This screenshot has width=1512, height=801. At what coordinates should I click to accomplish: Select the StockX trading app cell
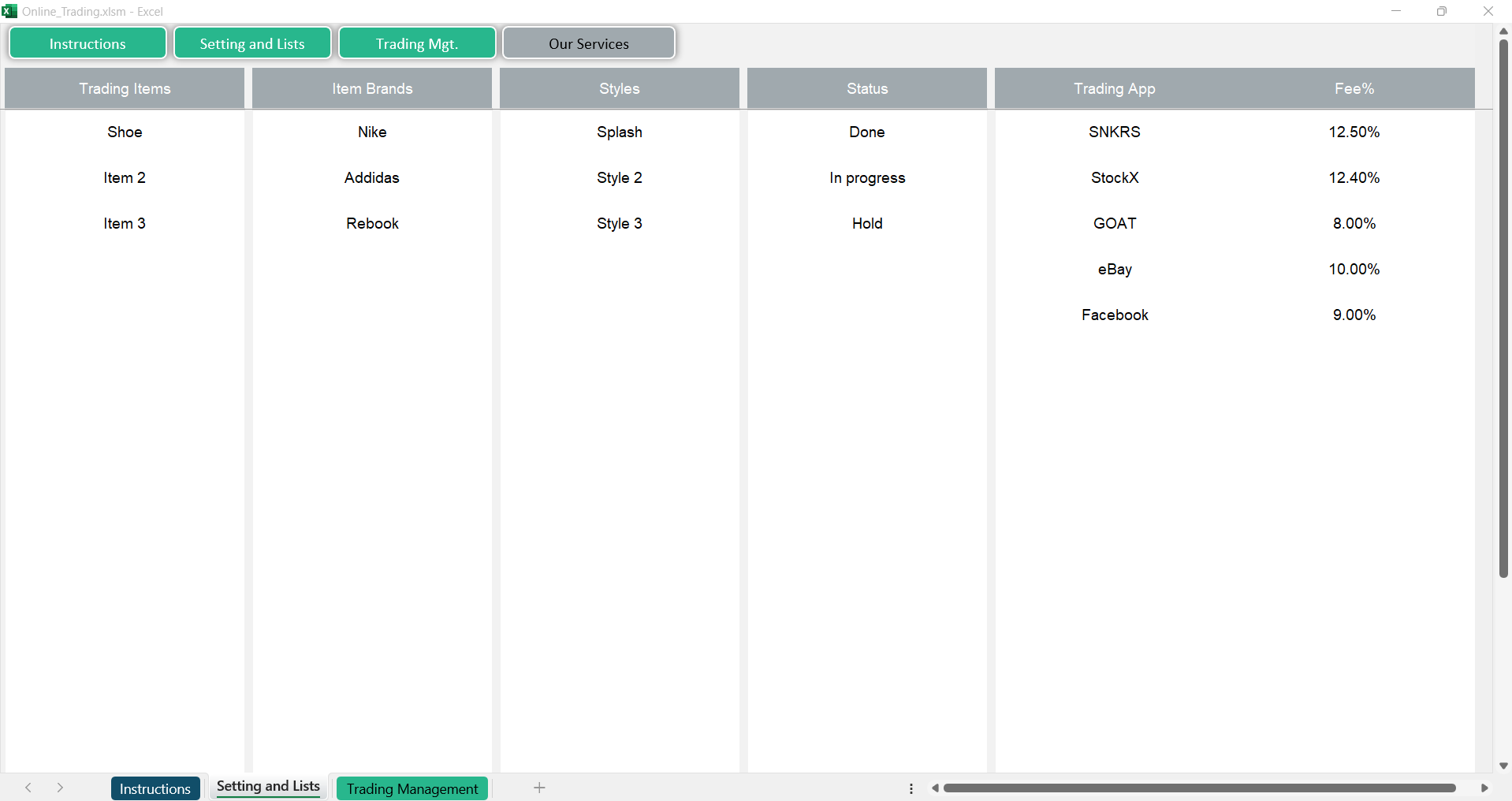click(1115, 178)
